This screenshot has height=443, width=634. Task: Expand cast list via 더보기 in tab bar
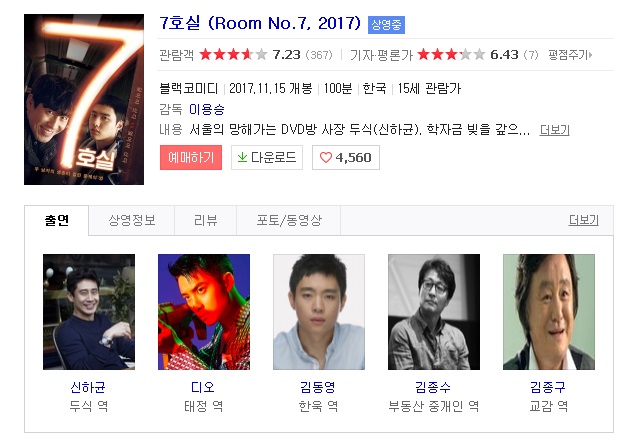(x=583, y=220)
